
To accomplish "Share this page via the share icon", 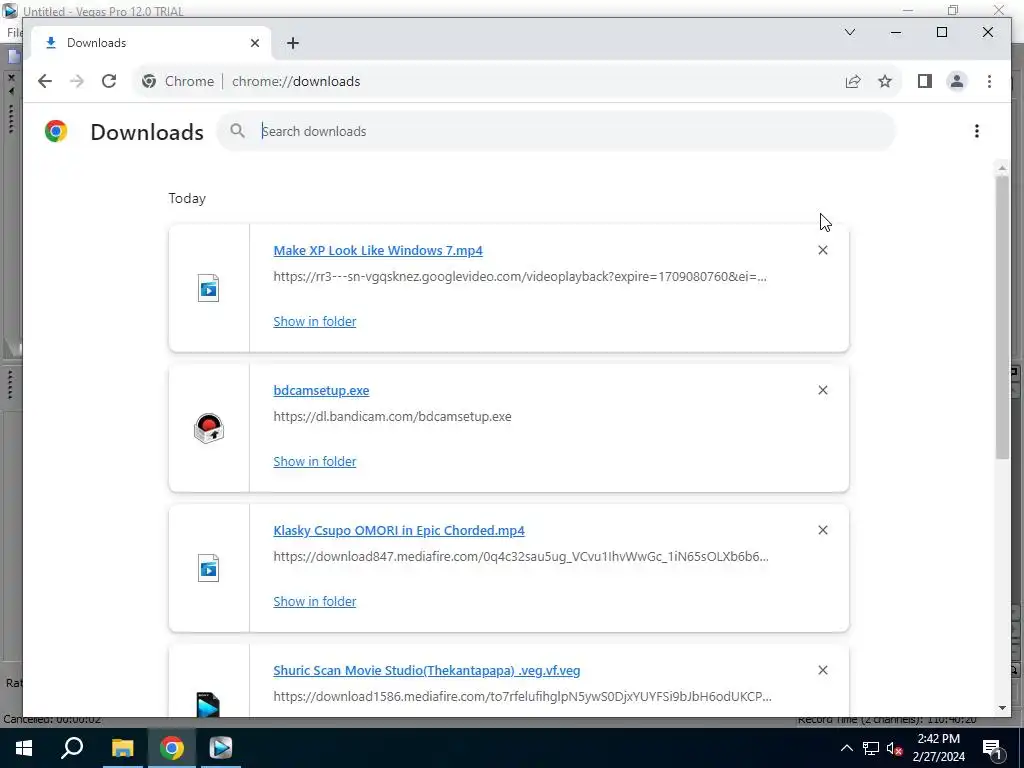I will click(853, 81).
